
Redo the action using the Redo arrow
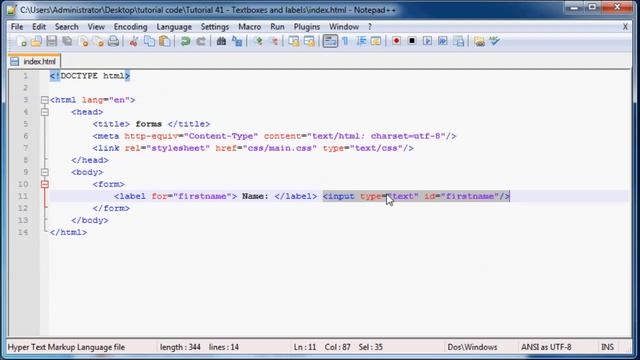click(x=201, y=41)
